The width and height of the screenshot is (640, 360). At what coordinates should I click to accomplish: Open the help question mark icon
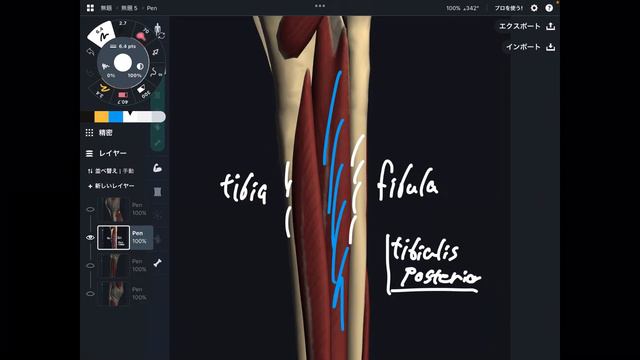tap(549, 8)
